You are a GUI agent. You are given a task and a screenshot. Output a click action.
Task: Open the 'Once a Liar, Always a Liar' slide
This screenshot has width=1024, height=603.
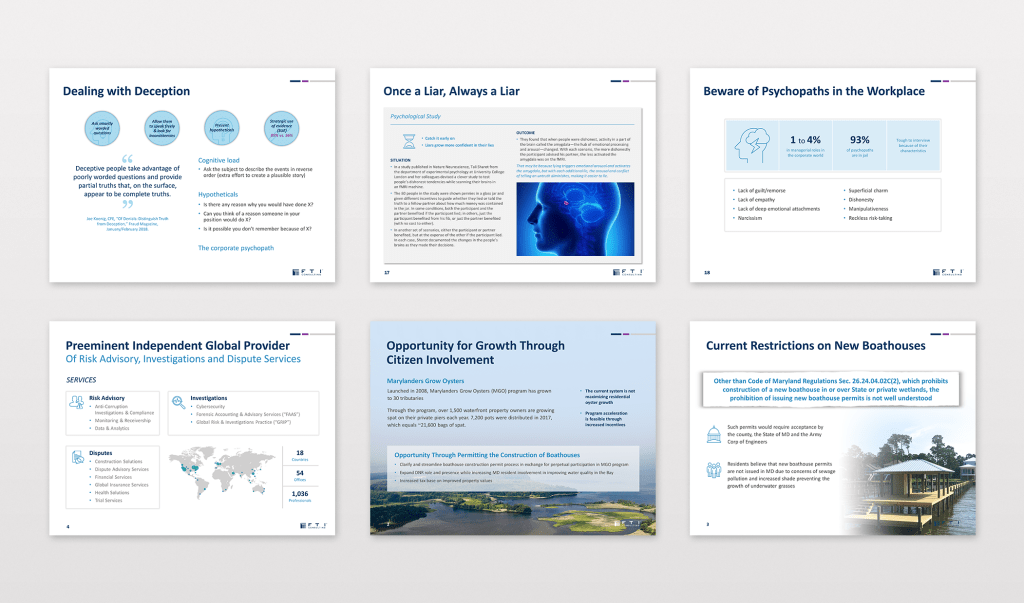512,175
